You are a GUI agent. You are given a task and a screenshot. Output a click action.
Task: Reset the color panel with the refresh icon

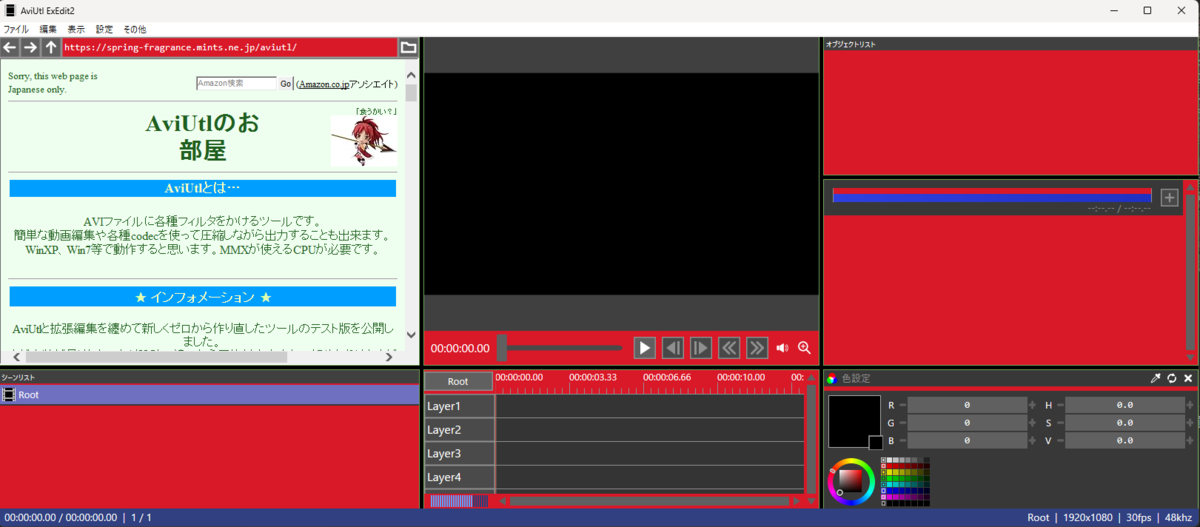(1172, 378)
